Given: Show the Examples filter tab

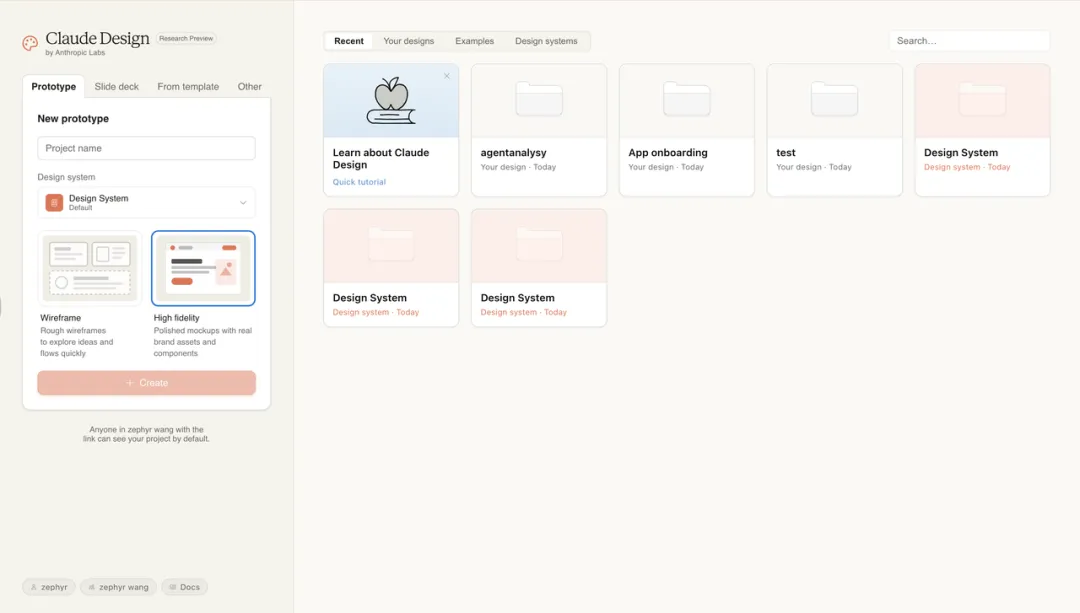Looking at the screenshot, I should pyautogui.click(x=474, y=41).
